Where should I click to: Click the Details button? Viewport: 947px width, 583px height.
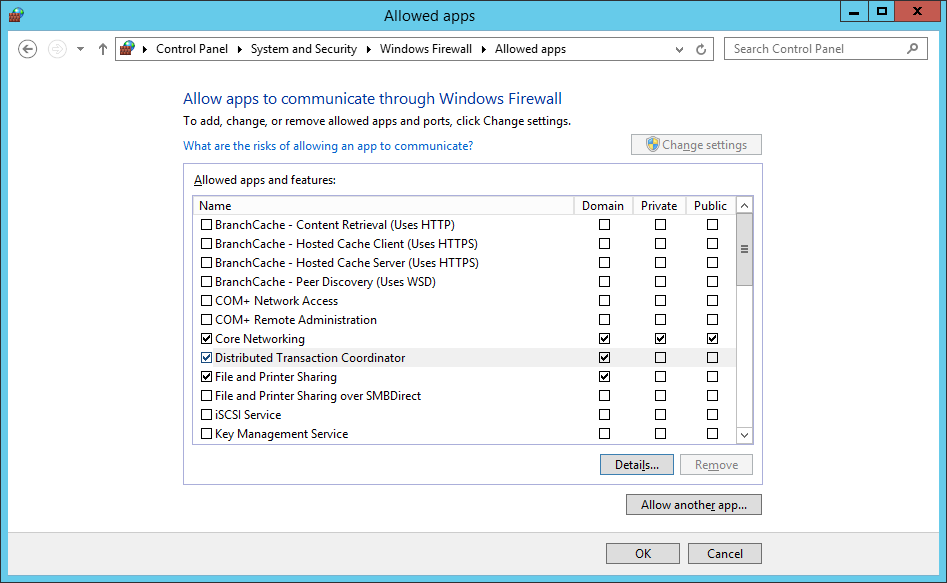pyautogui.click(x=636, y=465)
